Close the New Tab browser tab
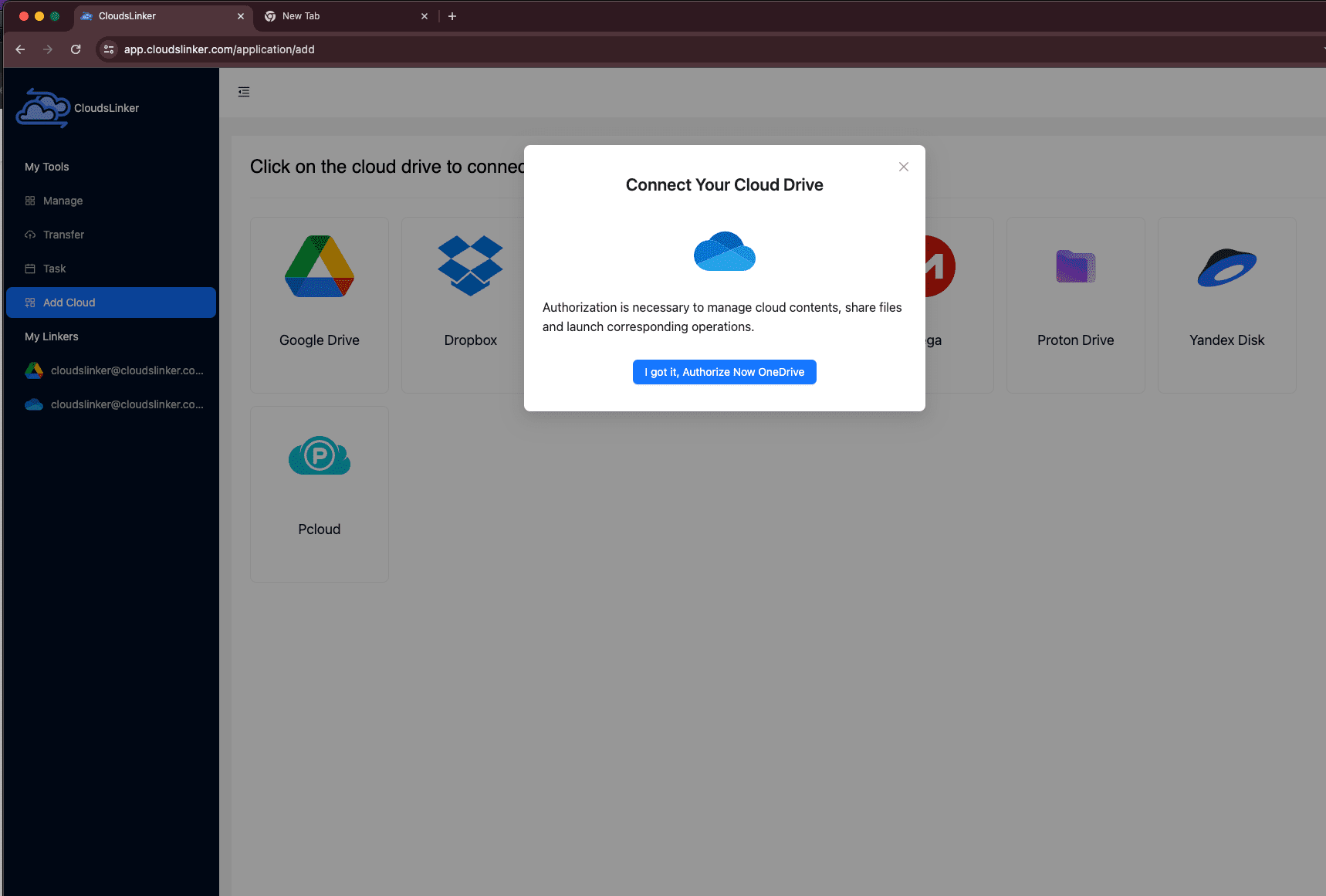The width and height of the screenshot is (1326, 896). click(x=425, y=16)
